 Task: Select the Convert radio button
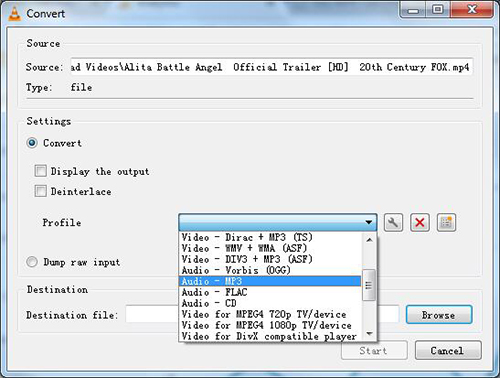click(x=32, y=143)
